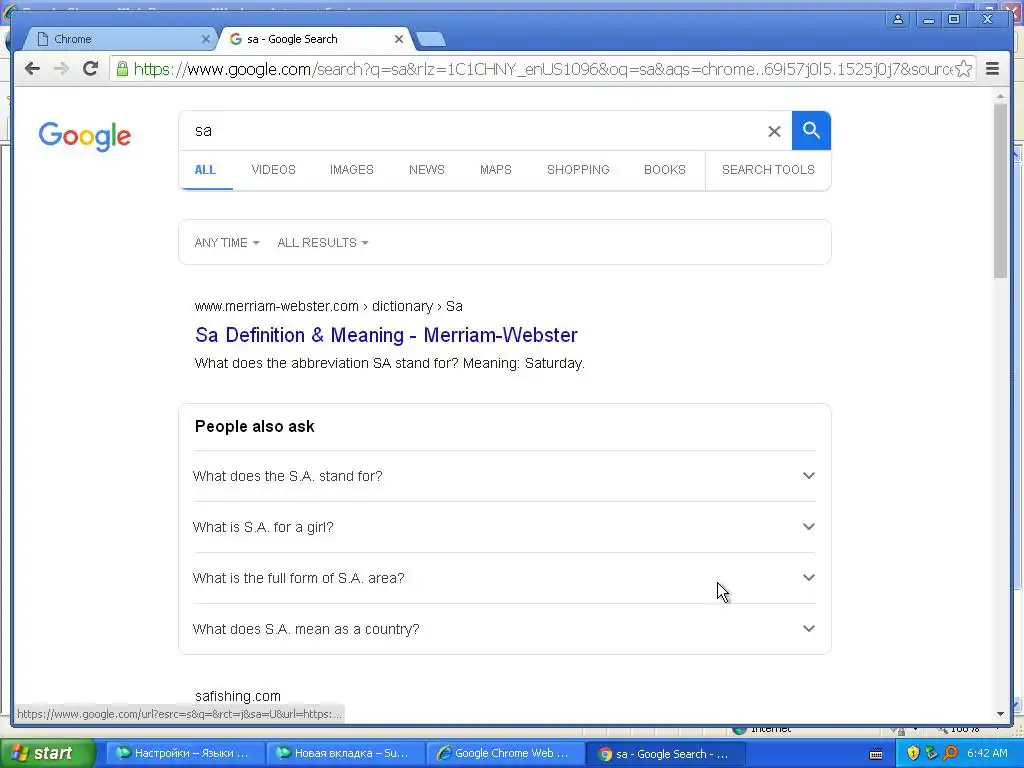
Task: Click the safishing.com result text
Action: pos(238,696)
